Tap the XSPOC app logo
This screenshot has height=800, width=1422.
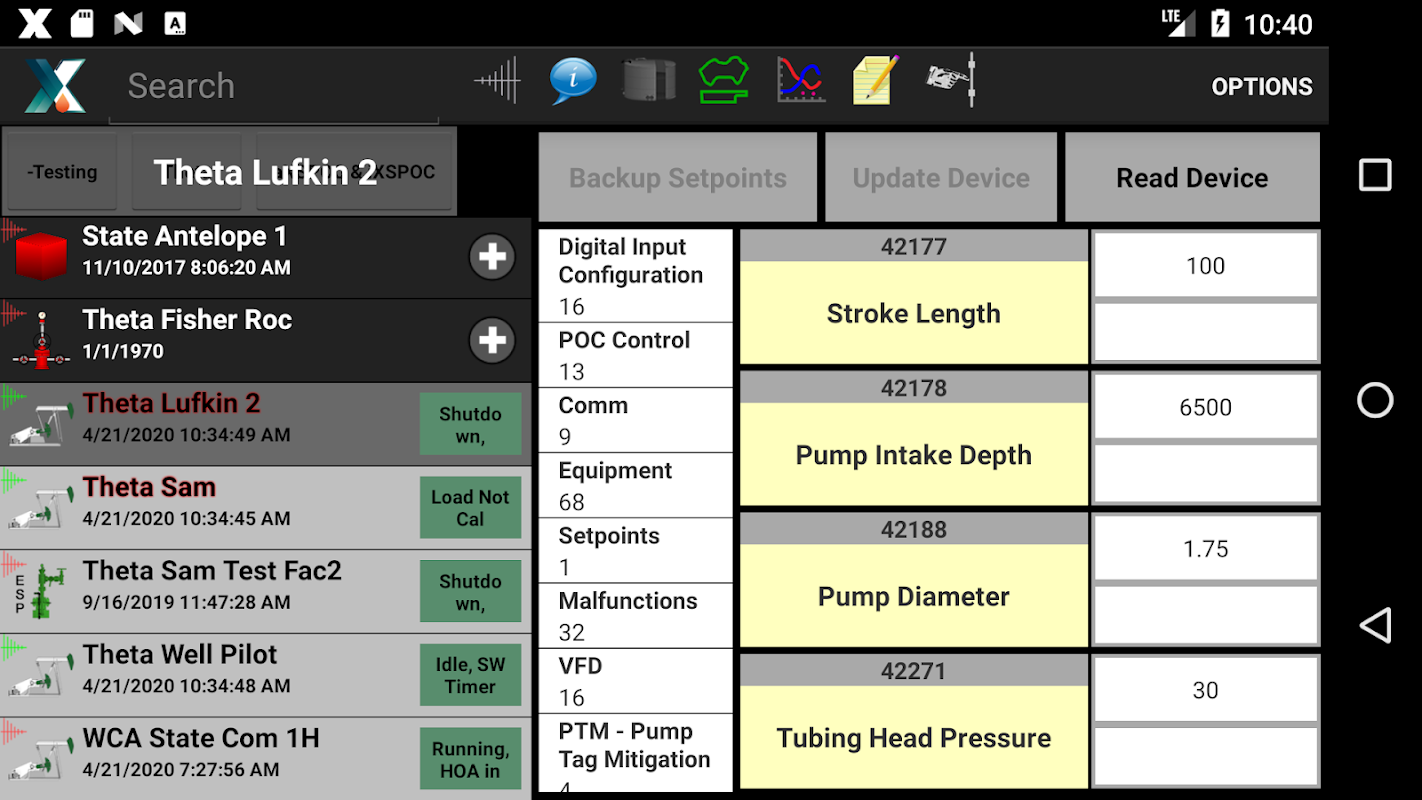pos(55,85)
